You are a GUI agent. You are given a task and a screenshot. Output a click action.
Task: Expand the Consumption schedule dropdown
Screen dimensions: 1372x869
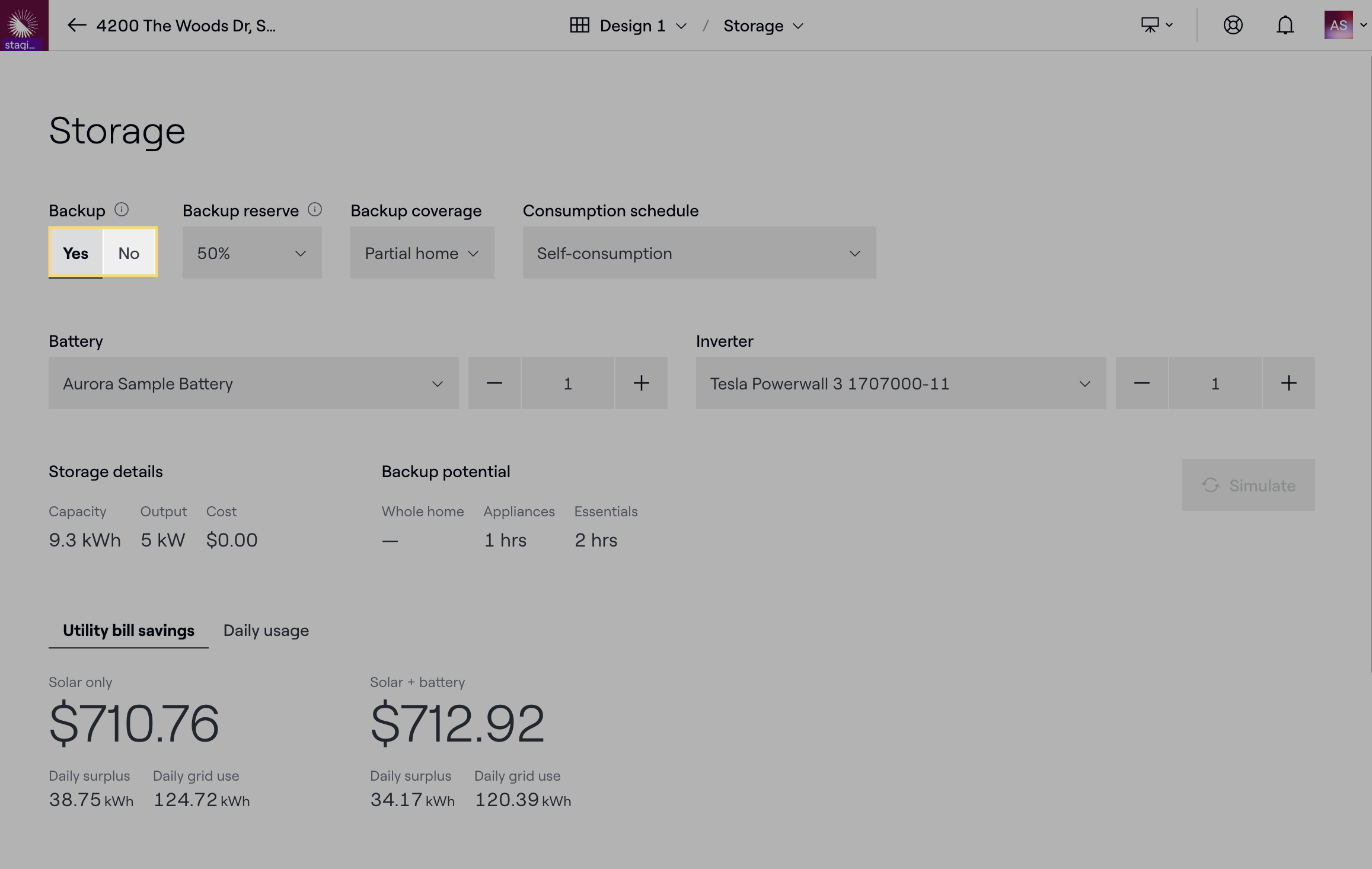[698, 253]
